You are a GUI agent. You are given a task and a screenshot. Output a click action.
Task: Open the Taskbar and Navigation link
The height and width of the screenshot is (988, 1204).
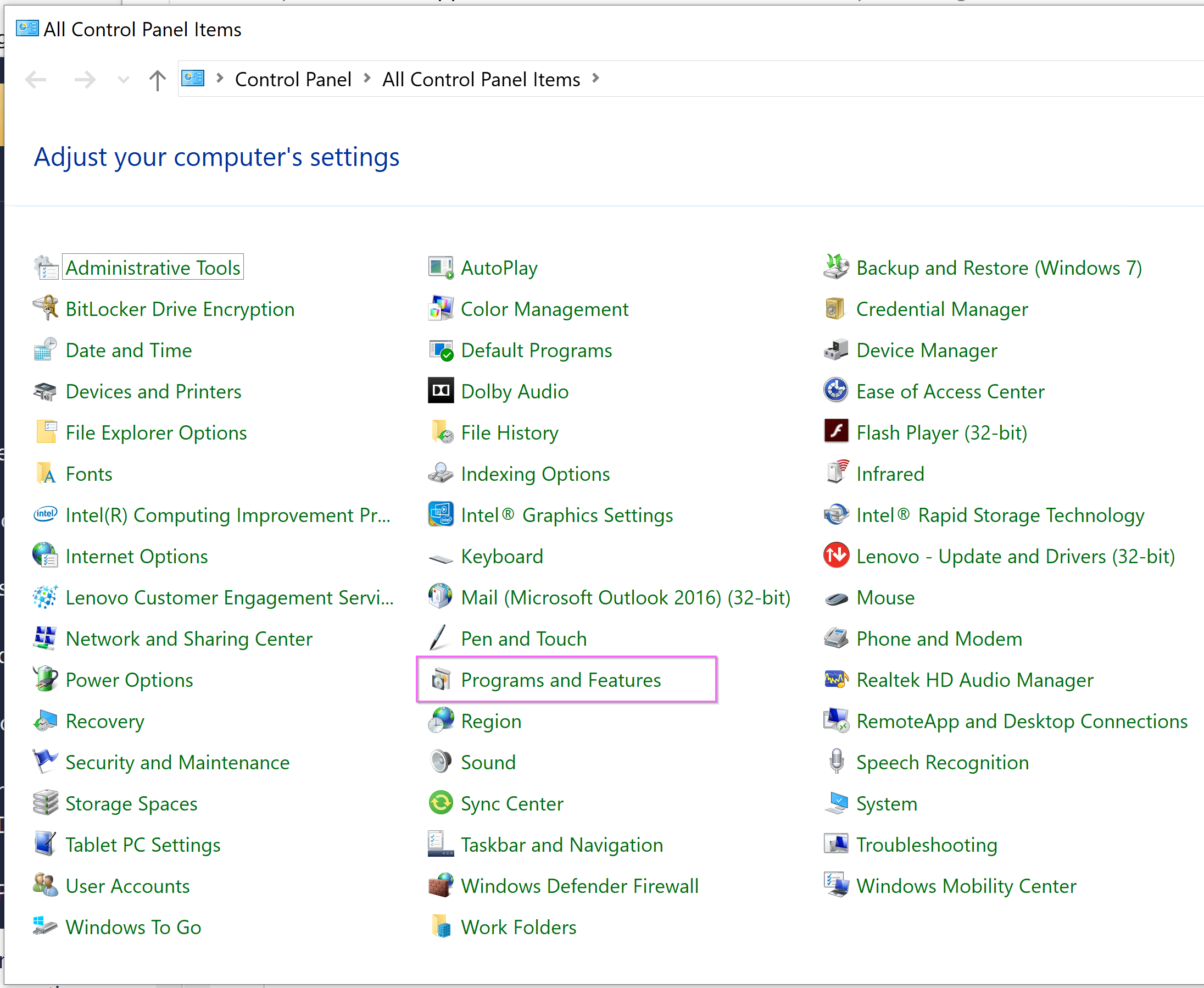pyautogui.click(x=562, y=845)
